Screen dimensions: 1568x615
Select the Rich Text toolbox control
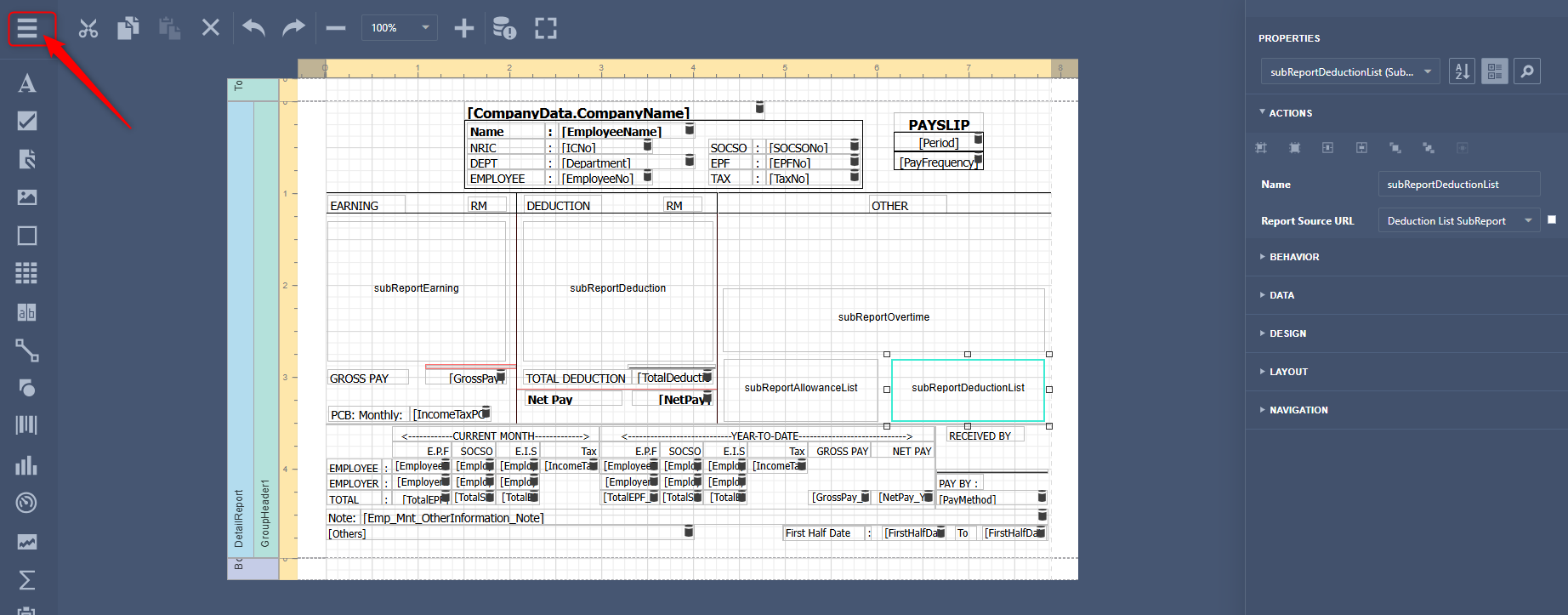point(27,159)
